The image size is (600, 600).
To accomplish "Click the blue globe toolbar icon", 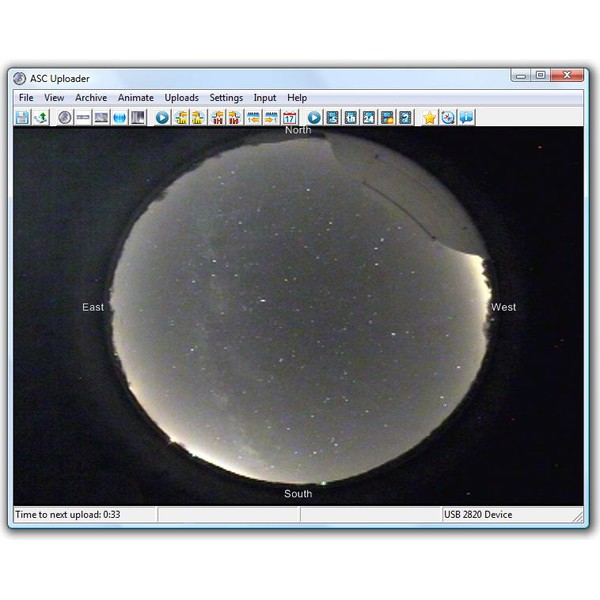I will click(119, 118).
